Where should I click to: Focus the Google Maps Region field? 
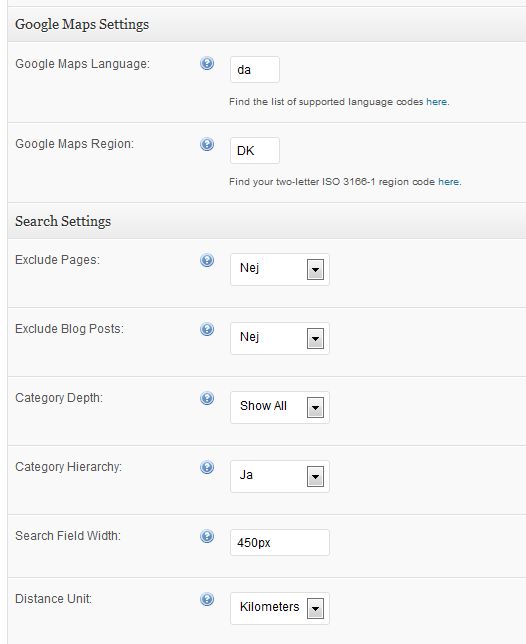click(255, 151)
